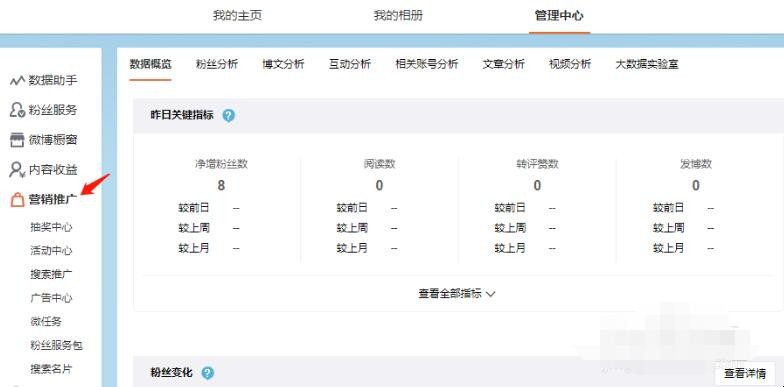Image resolution: width=784 pixels, height=387 pixels.
Task: Click the 粉丝变化 section heading
Action: (x=172, y=372)
